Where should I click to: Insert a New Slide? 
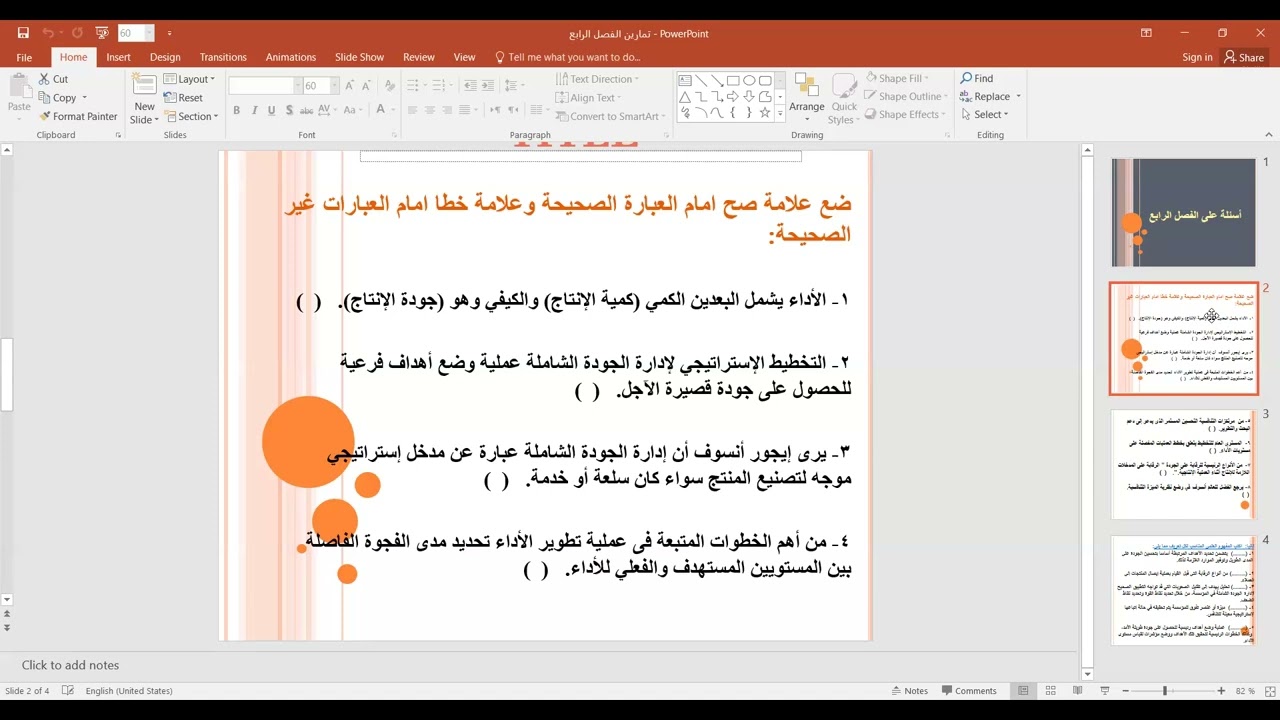point(144,98)
